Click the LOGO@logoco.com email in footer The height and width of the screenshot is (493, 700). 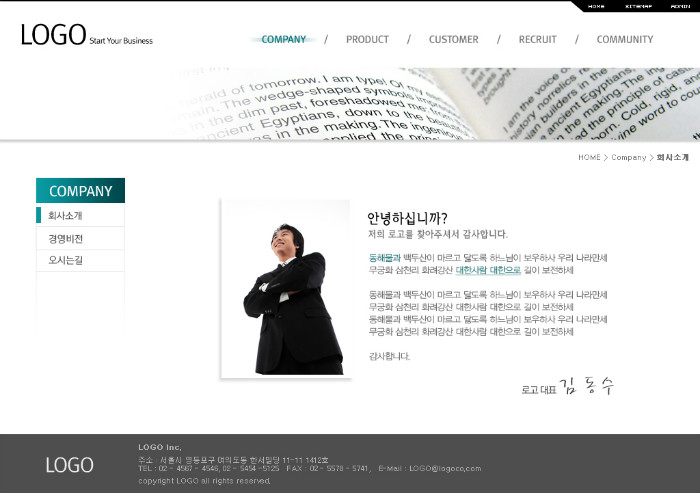click(x=445, y=468)
